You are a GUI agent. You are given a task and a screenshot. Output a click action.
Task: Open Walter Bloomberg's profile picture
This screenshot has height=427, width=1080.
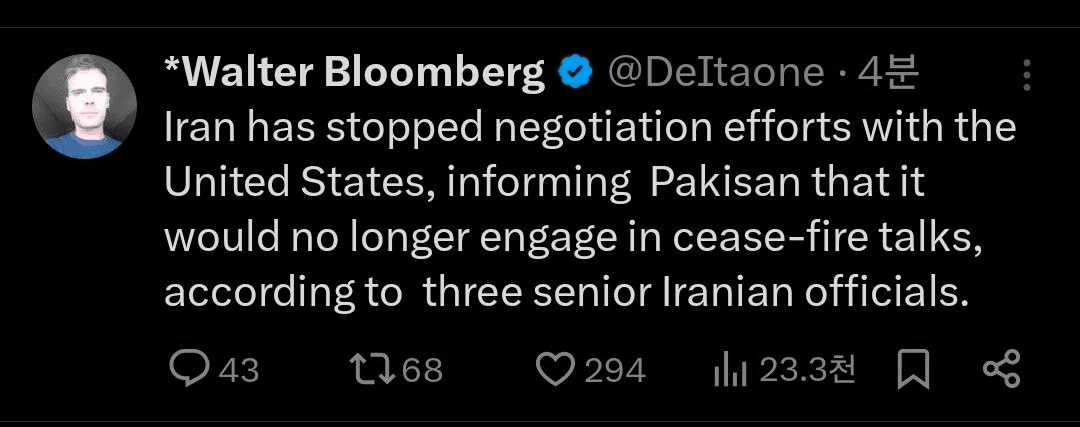[x=83, y=105]
